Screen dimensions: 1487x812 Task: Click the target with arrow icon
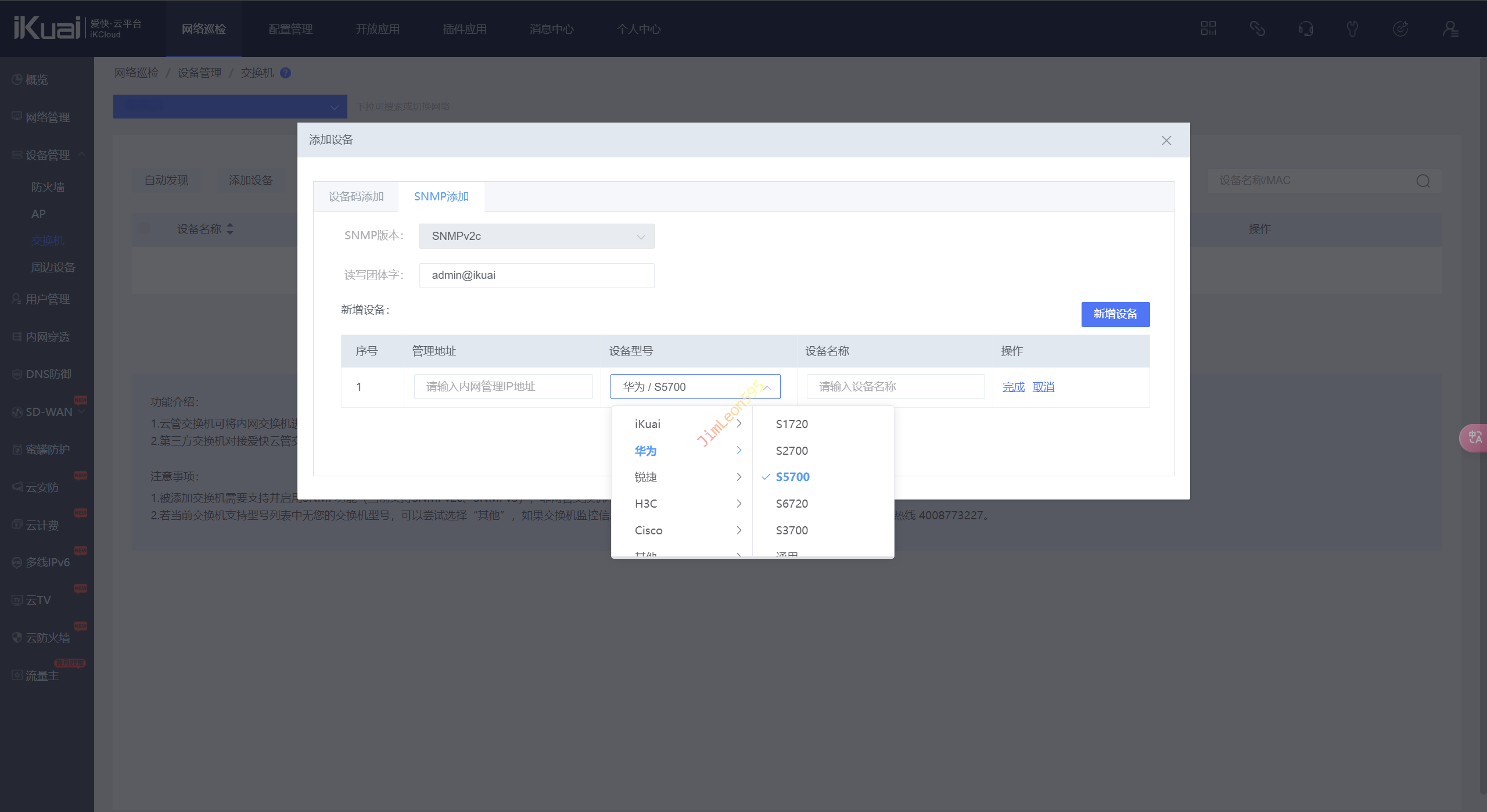[1400, 28]
